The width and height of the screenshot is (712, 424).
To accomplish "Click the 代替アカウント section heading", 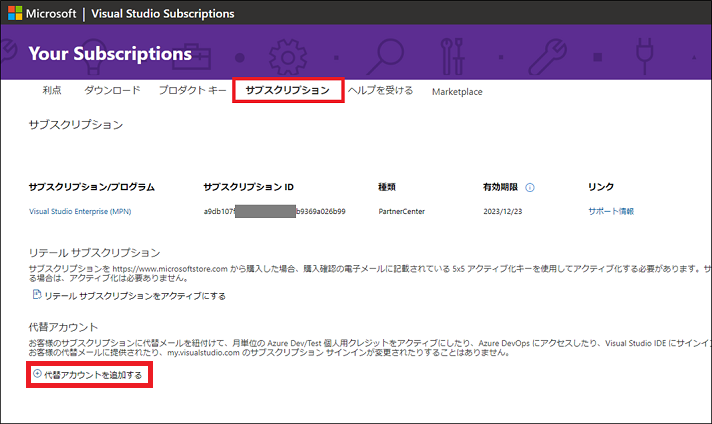I will click(63, 327).
